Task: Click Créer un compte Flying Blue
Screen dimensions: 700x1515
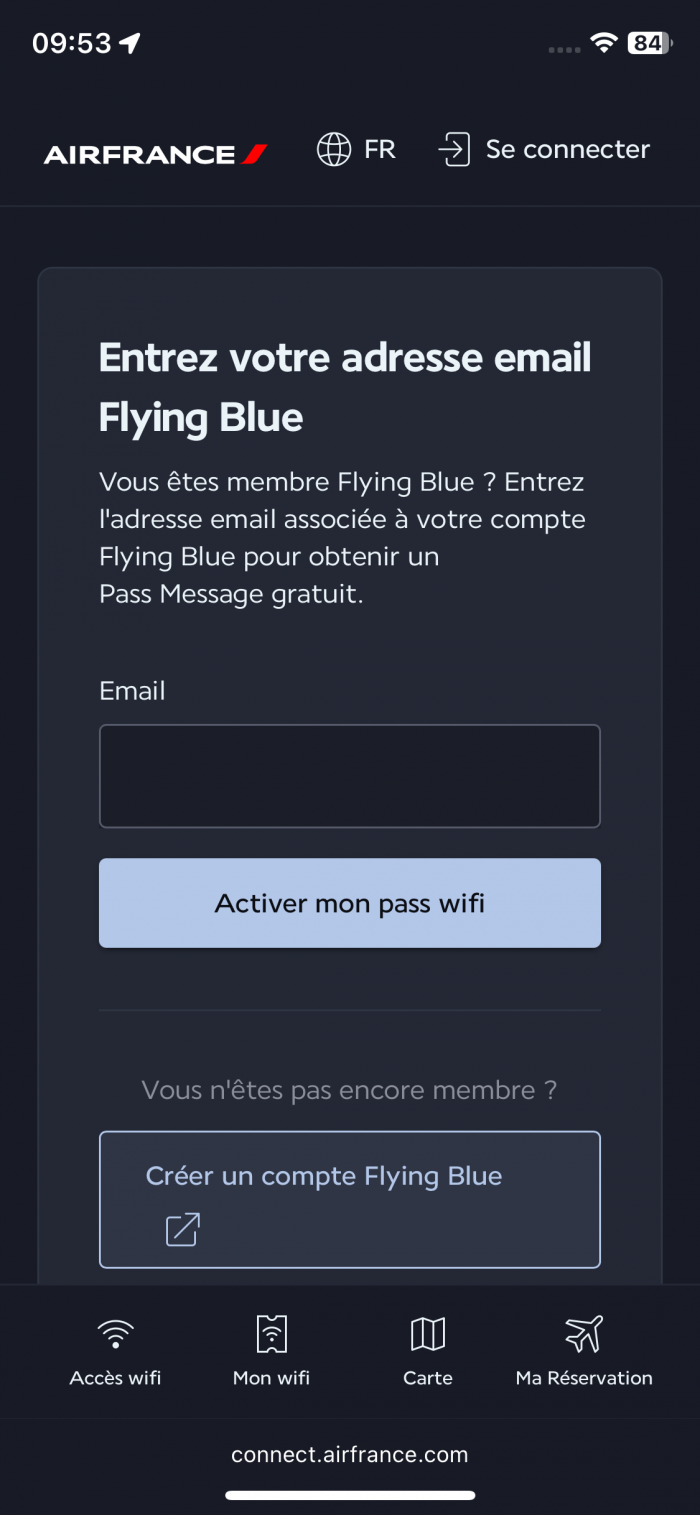Action: pos(324,1176)
